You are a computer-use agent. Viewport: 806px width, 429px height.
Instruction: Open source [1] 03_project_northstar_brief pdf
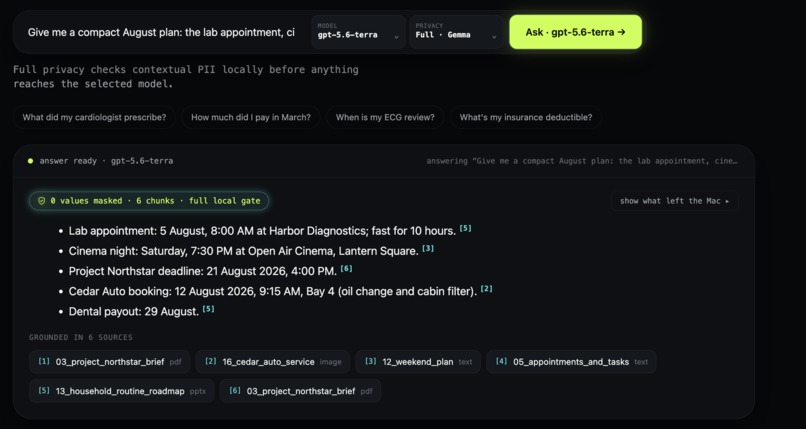[x=109, y=362]
